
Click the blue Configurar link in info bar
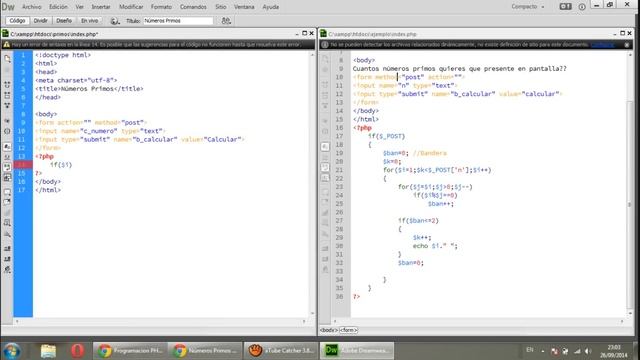pos(602,44)
